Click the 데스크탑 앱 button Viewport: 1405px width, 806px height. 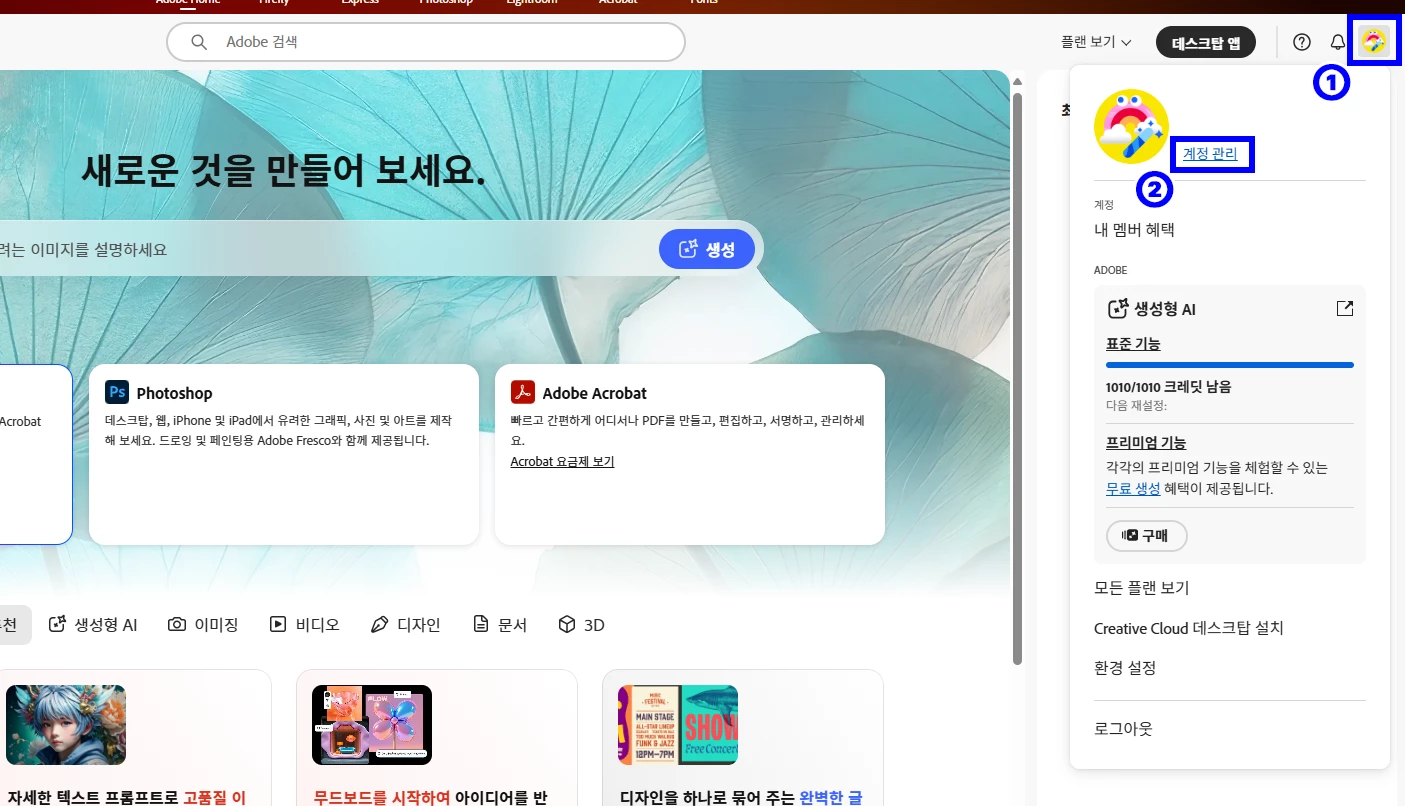click(x=1206, y=42)
